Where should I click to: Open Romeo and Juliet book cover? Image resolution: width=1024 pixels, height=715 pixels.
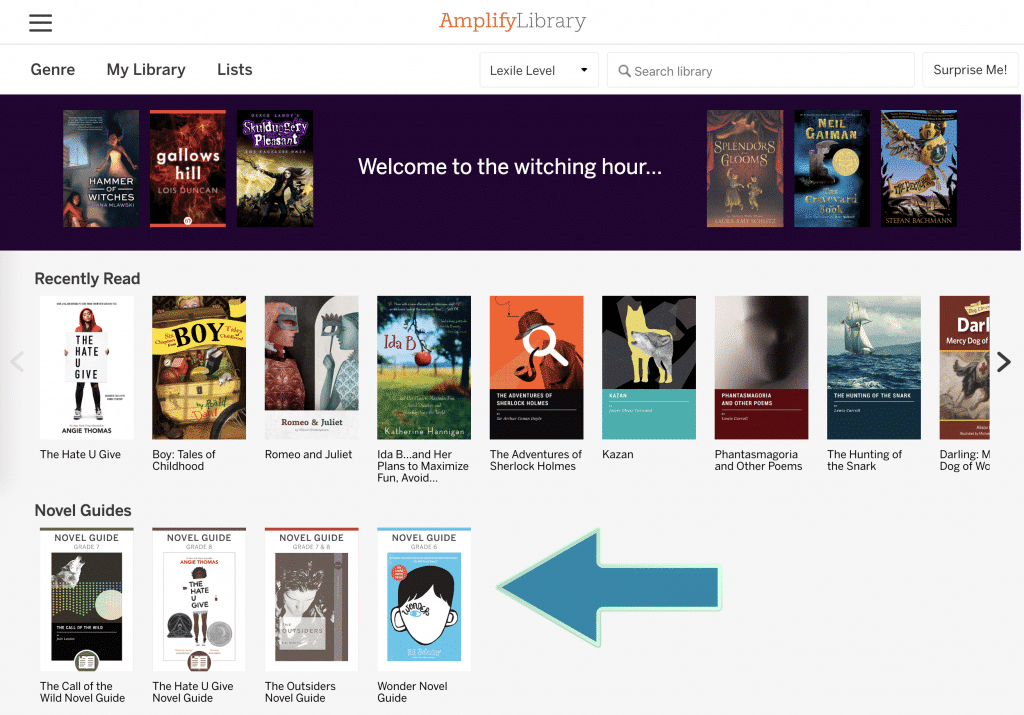[x=312, y=368]
